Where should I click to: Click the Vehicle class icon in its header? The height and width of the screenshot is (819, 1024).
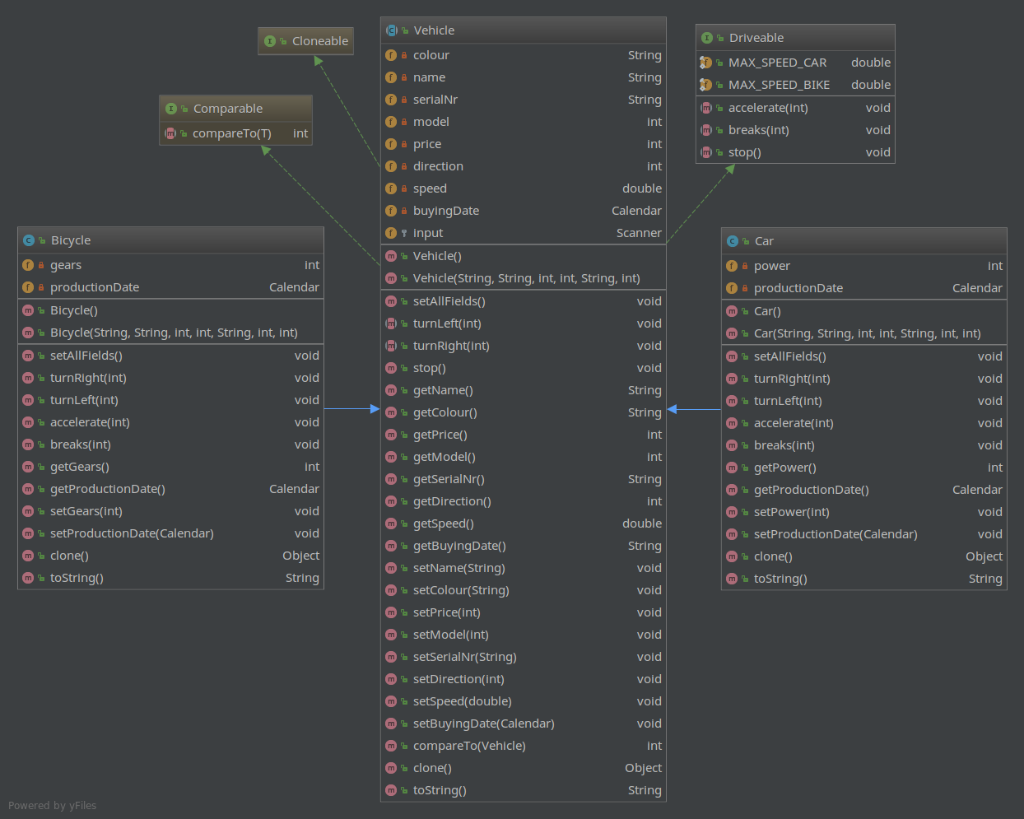point(391,31)
